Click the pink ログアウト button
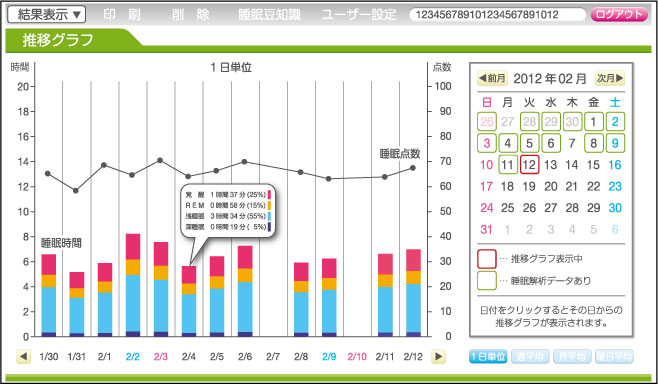 point(619,15)
